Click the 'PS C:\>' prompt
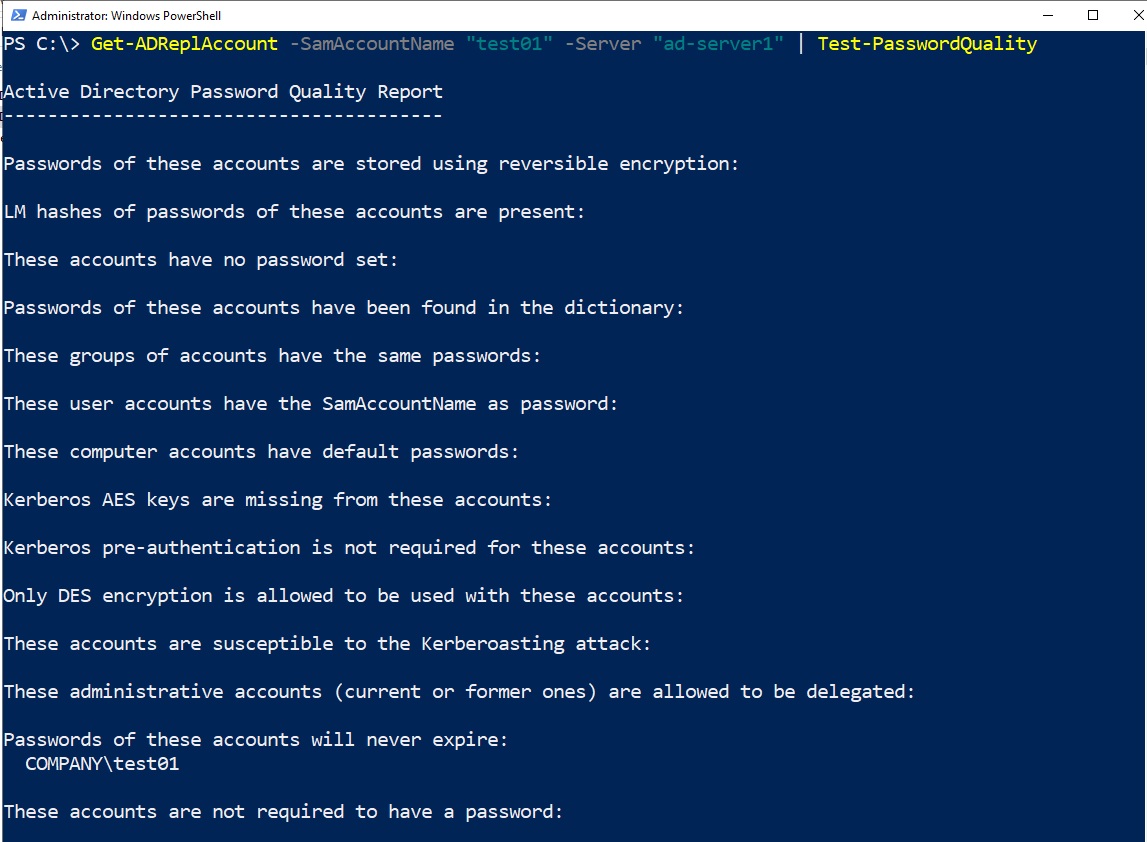This screenshot has width=1147, height=842. click(42, 44)
